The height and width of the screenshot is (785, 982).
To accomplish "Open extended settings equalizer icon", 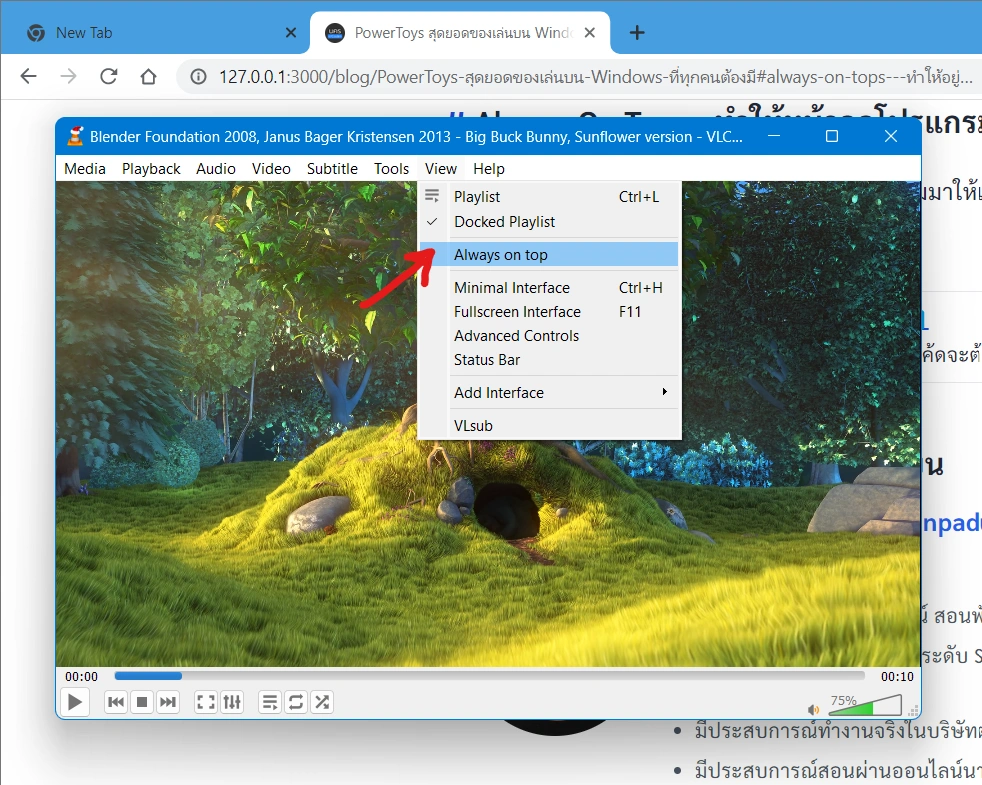I will [232, 702].
